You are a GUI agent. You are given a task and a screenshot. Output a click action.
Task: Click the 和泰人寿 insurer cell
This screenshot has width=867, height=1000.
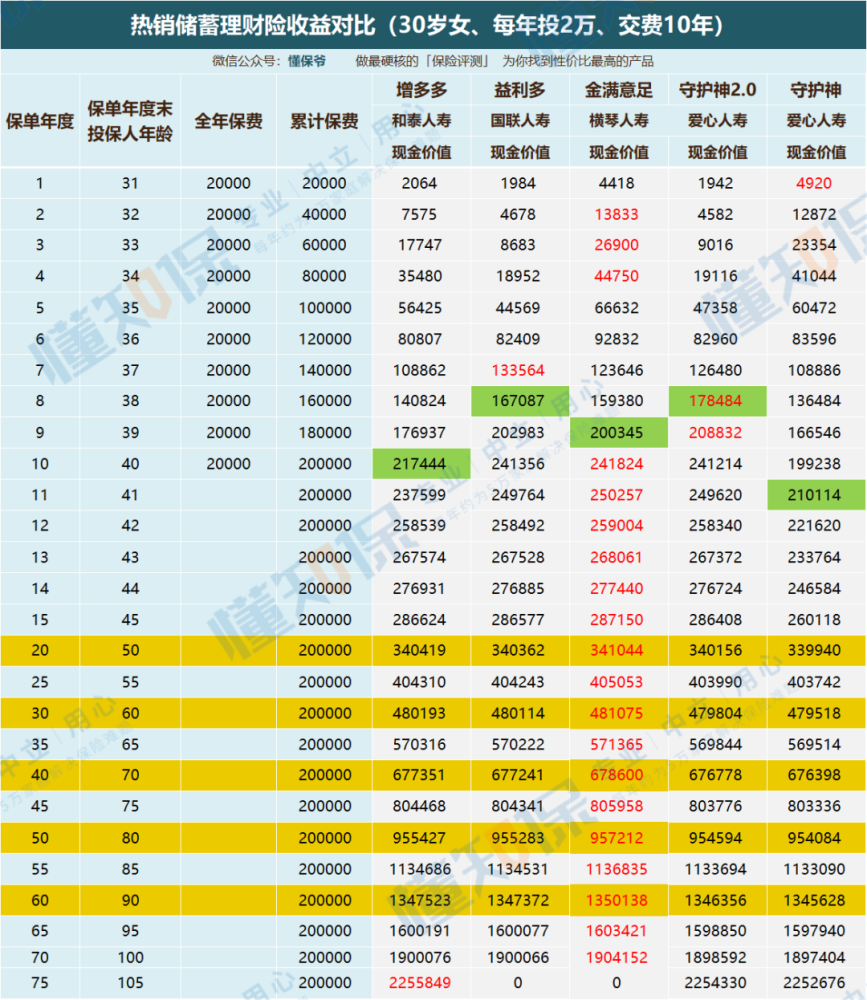click(x=421, y=121)
